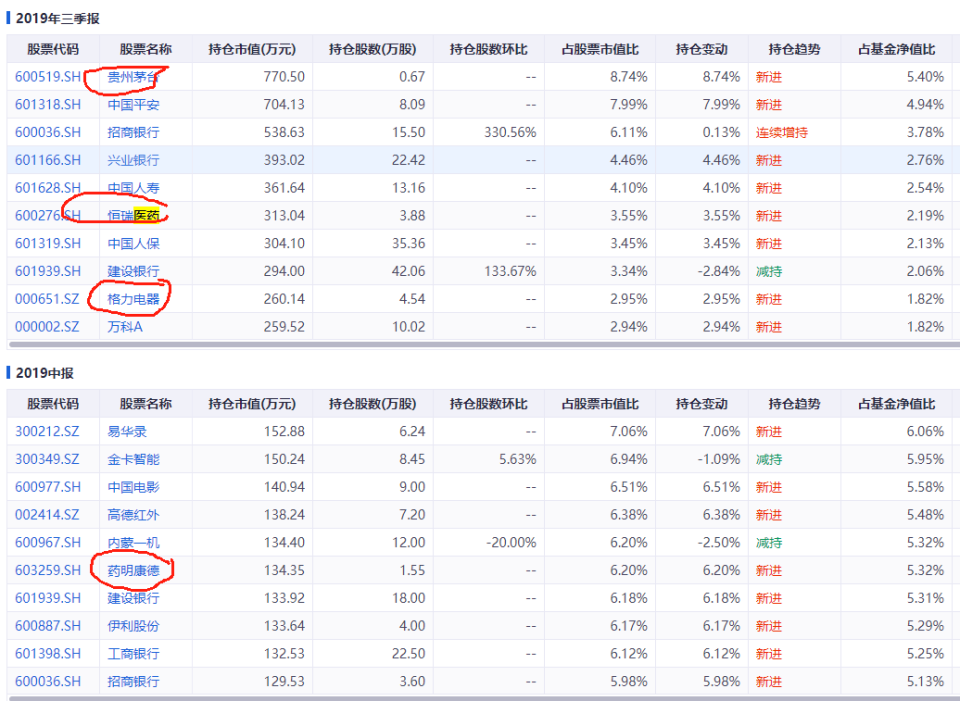
Task: Click stock code 300349.SZ
Action: coord(47,459)
